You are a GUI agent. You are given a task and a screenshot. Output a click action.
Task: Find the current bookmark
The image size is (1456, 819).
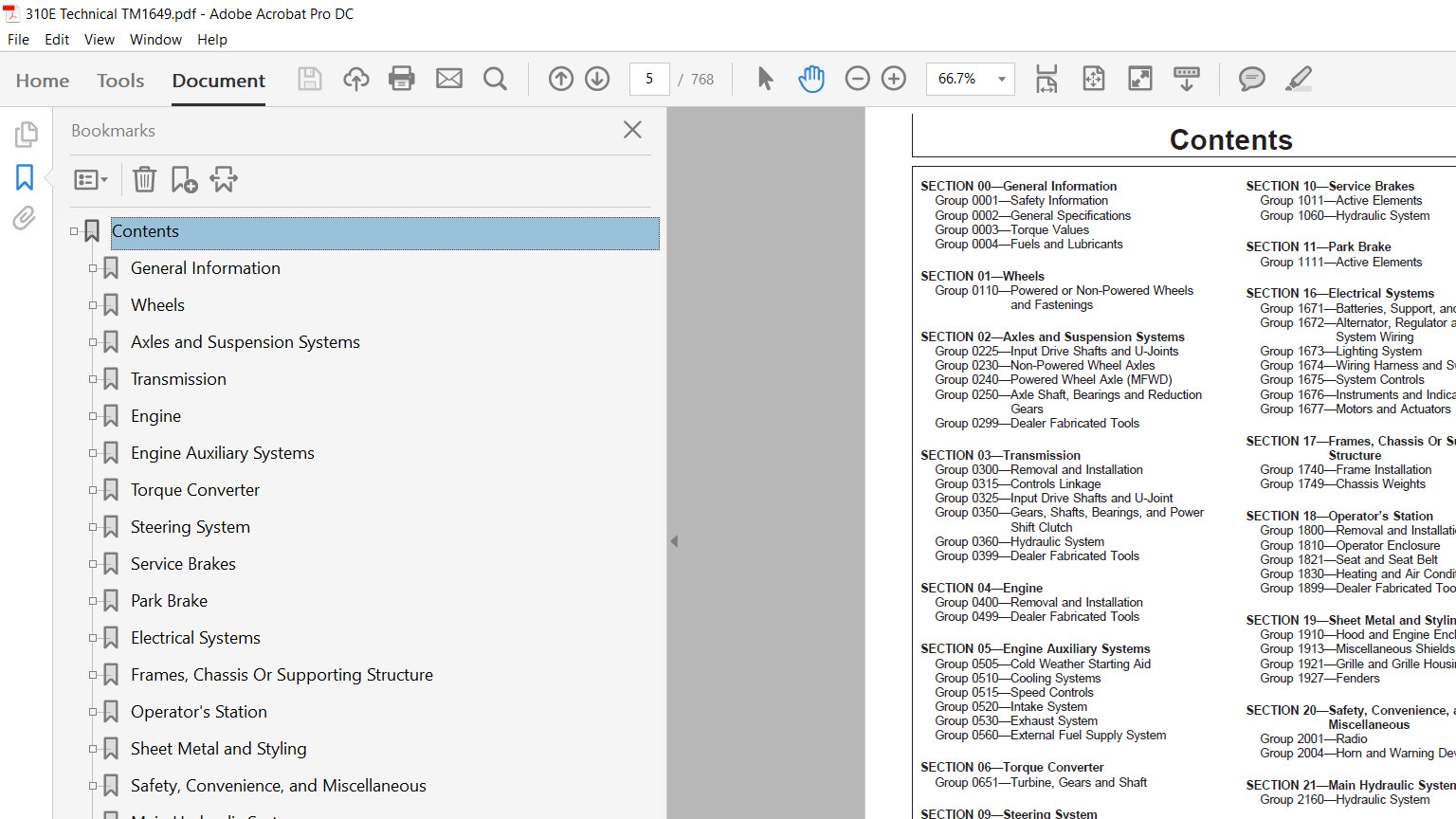coord(224,179)
